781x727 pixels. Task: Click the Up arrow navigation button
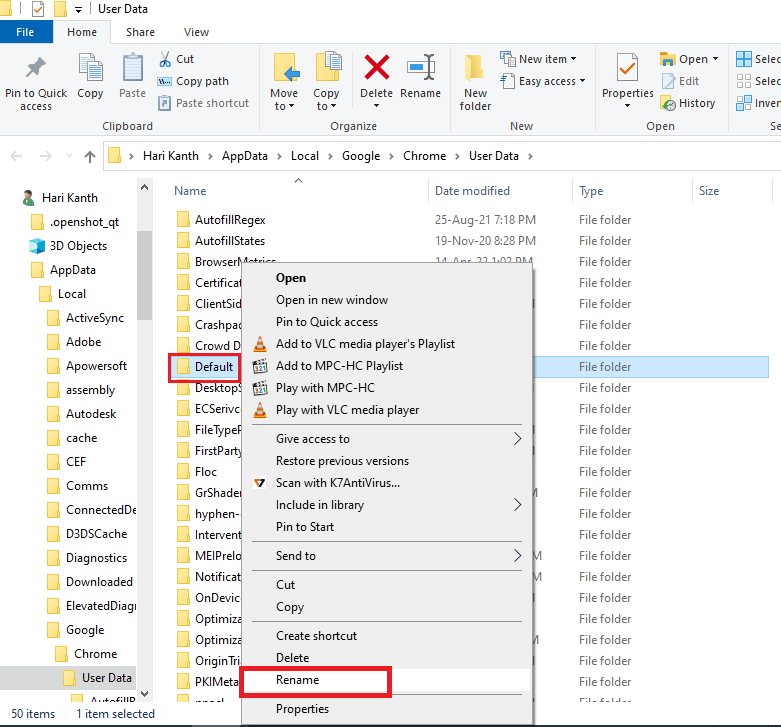click(x=90, y=156)
